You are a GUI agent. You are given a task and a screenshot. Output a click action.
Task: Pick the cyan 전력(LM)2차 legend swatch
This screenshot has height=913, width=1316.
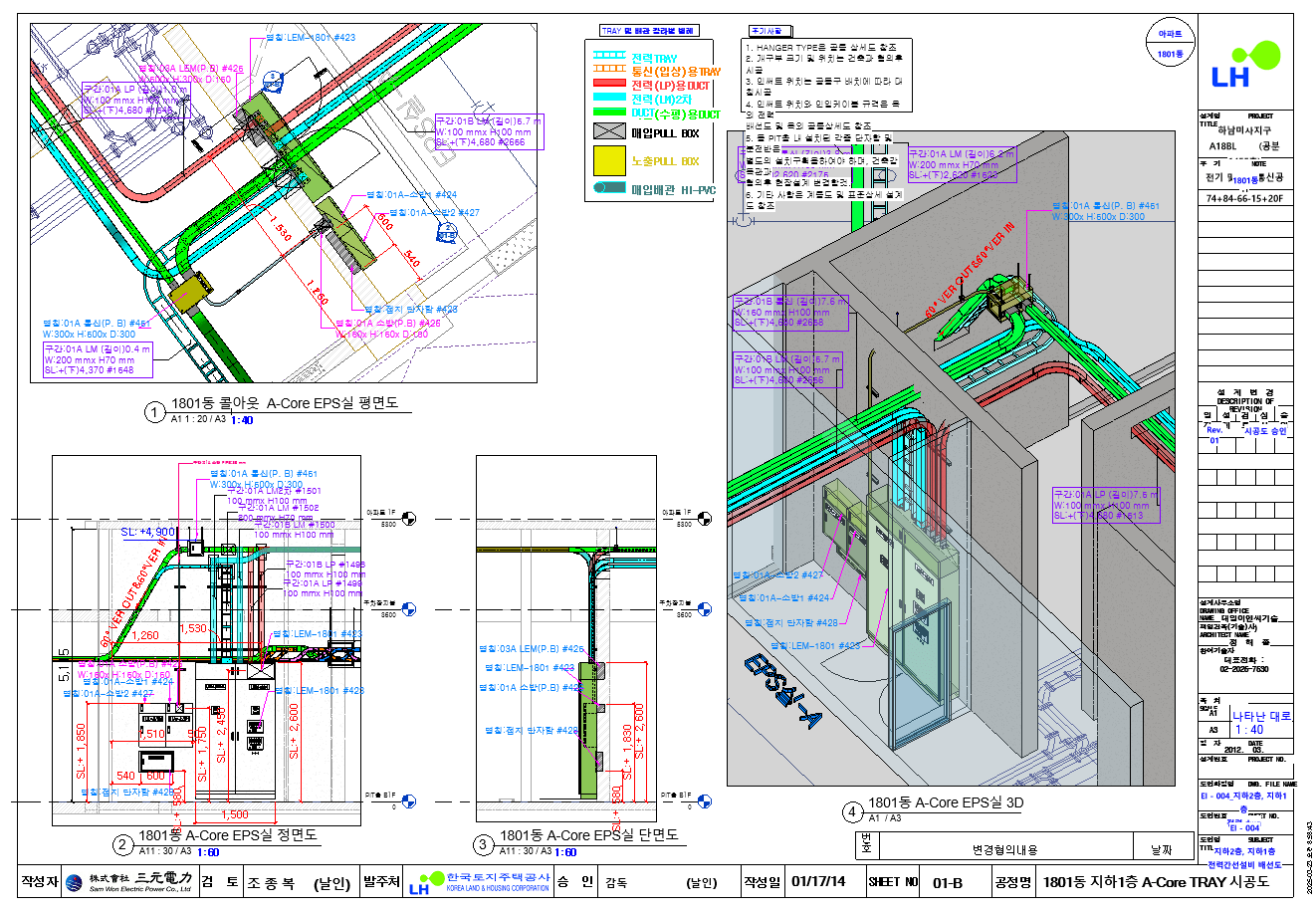point(609,98)
